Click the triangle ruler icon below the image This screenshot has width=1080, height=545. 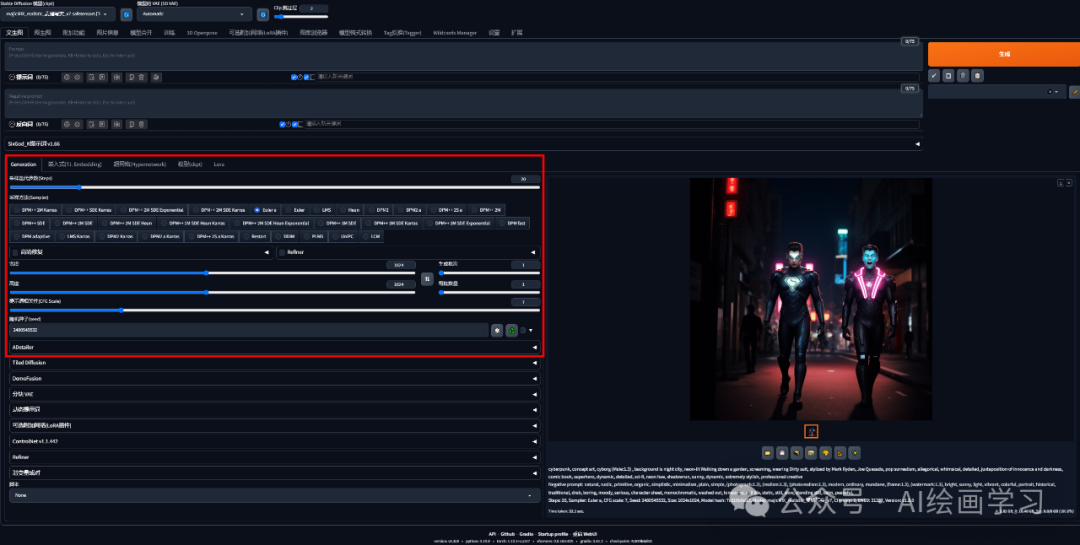tap(840, 453)
